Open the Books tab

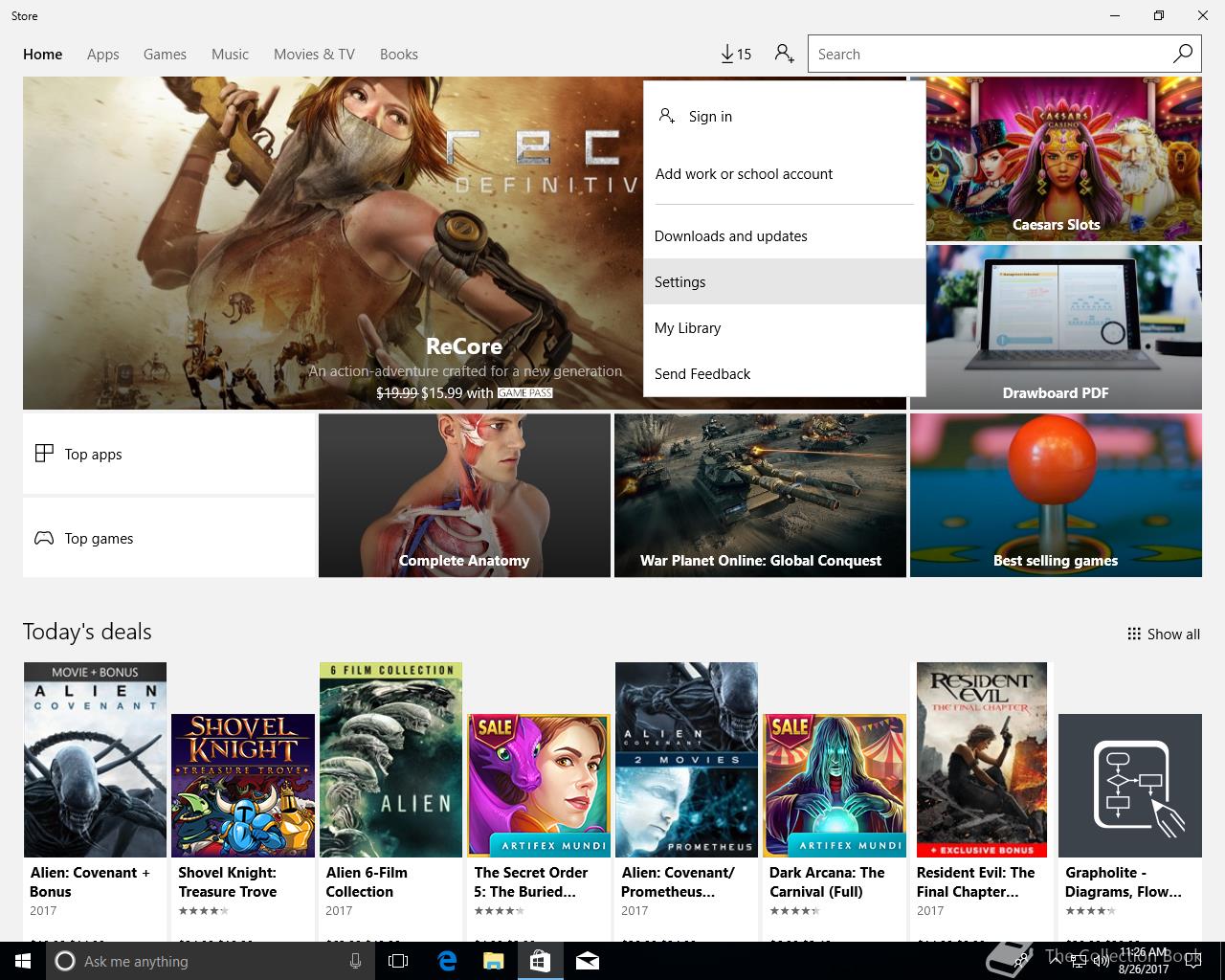pyautogui.click(x=399, y=54)
